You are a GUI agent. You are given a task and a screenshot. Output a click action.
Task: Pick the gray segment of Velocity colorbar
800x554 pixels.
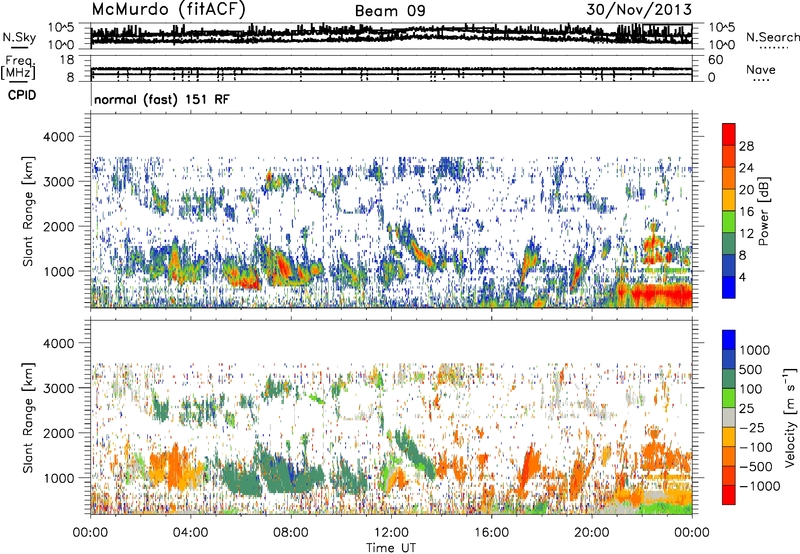pyautogui.click(x=729, y=417)
